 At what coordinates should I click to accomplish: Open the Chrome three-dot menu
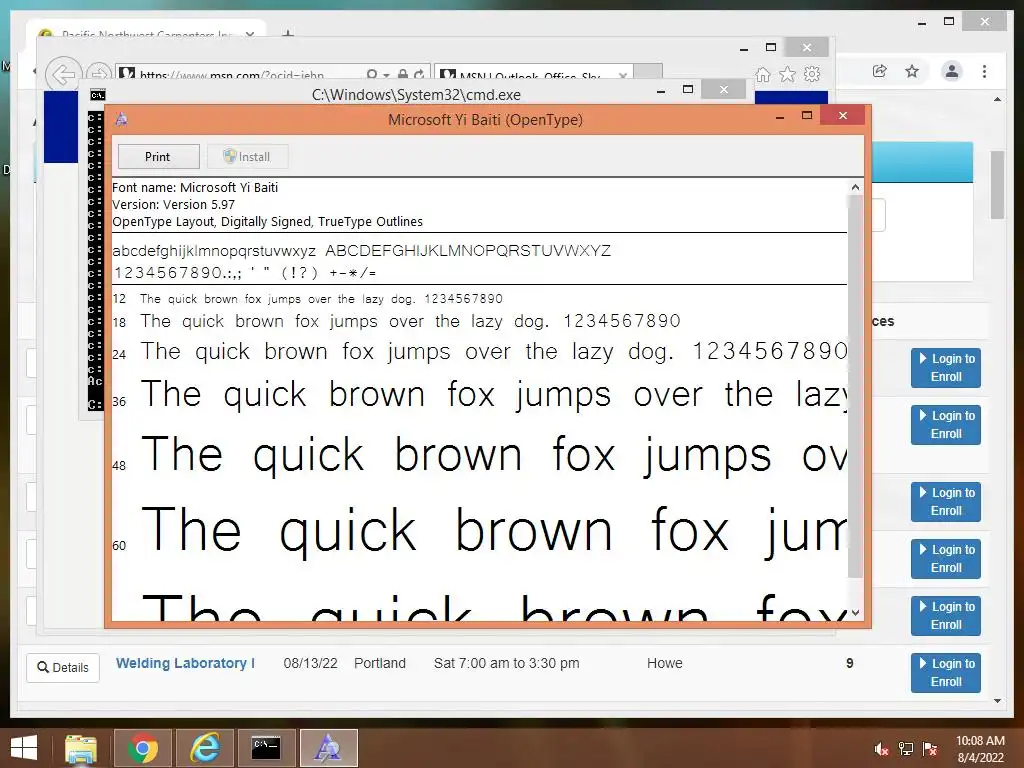pos(984,71)
